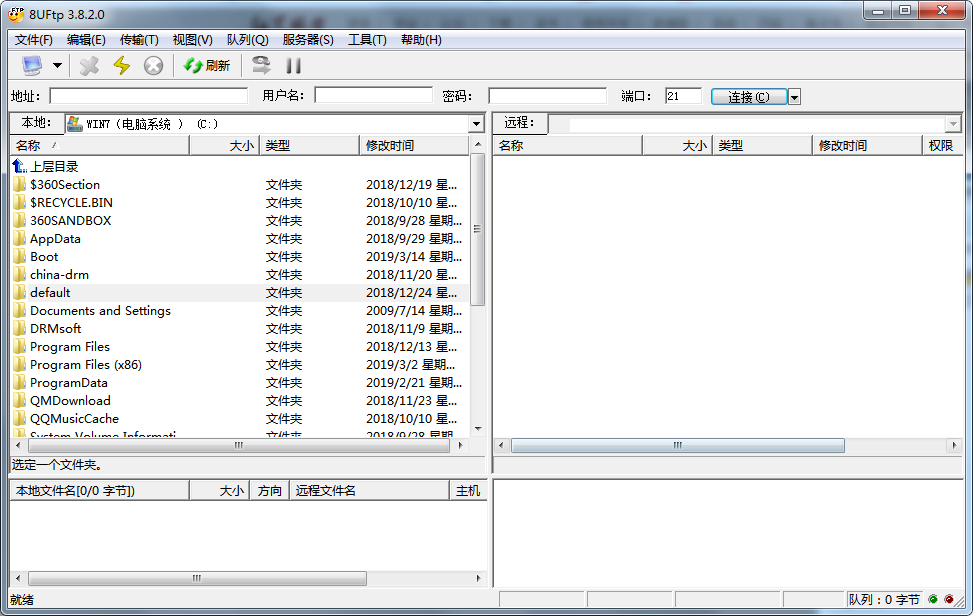Click the lightning quick-connect icon
Viewport: 973px width, 616px height.
[x=120, y=65]
